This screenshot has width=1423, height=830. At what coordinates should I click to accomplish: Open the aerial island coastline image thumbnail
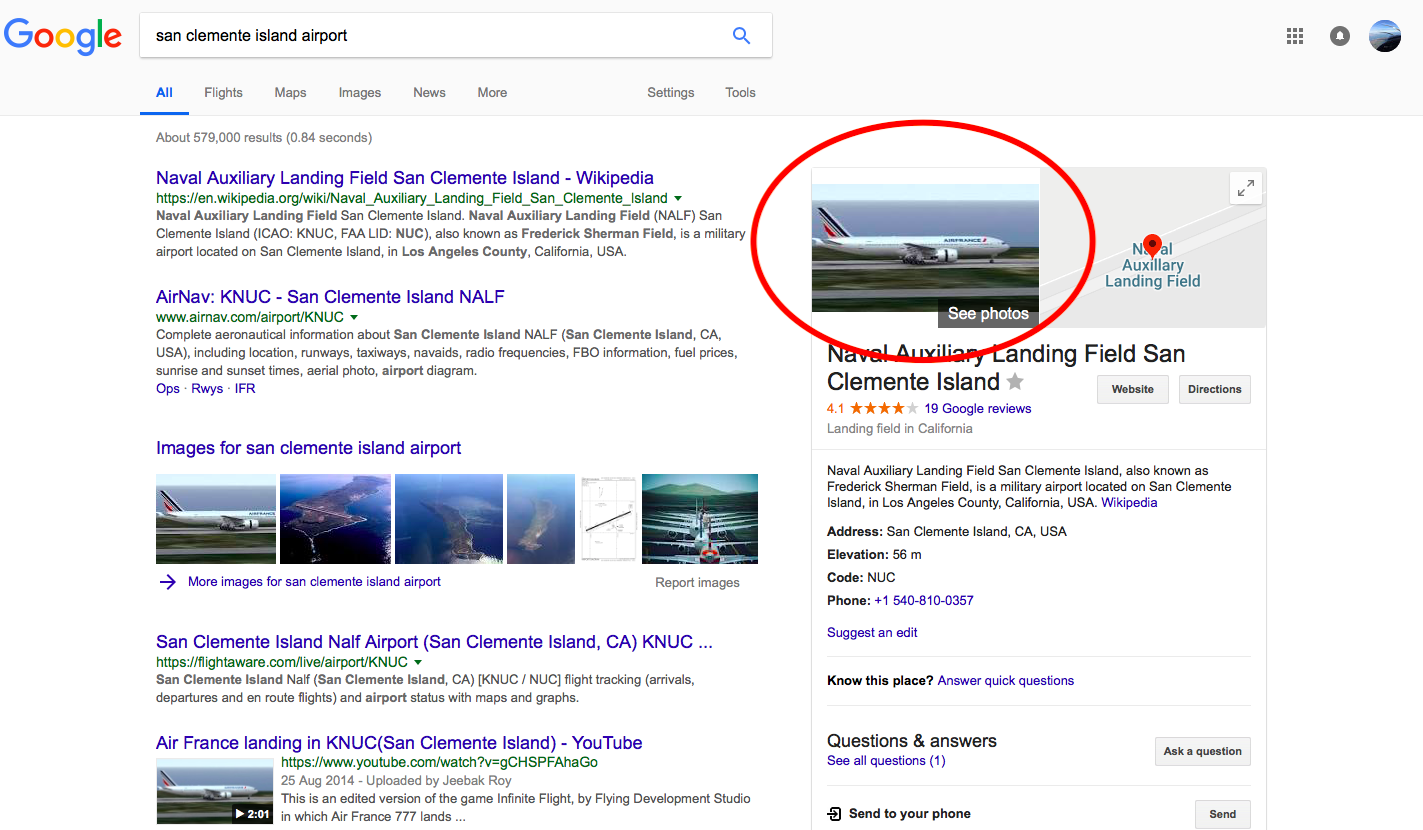pyautogui.click(x=336, y=519)
